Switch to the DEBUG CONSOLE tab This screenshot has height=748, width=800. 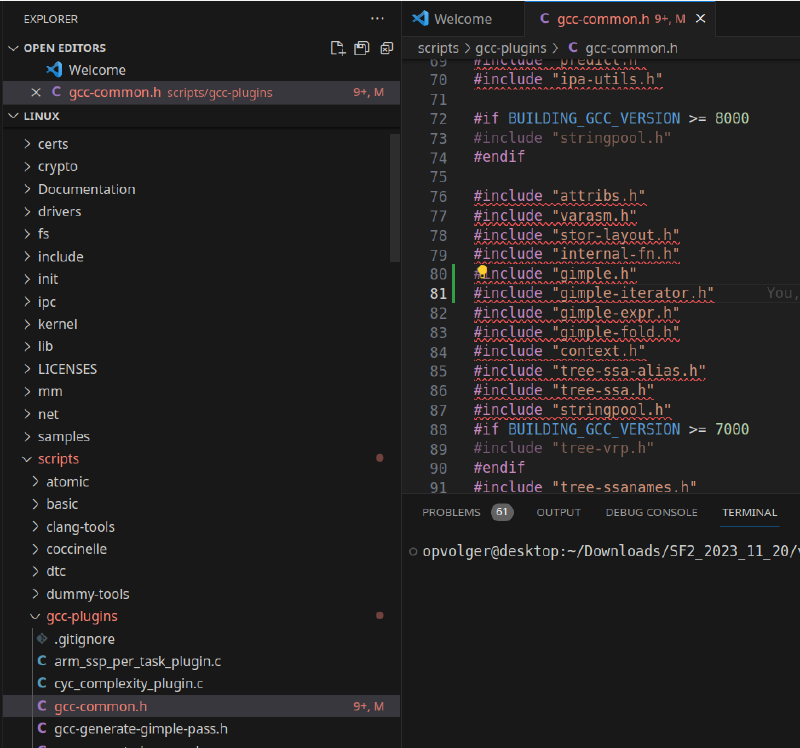click(651, 512)
